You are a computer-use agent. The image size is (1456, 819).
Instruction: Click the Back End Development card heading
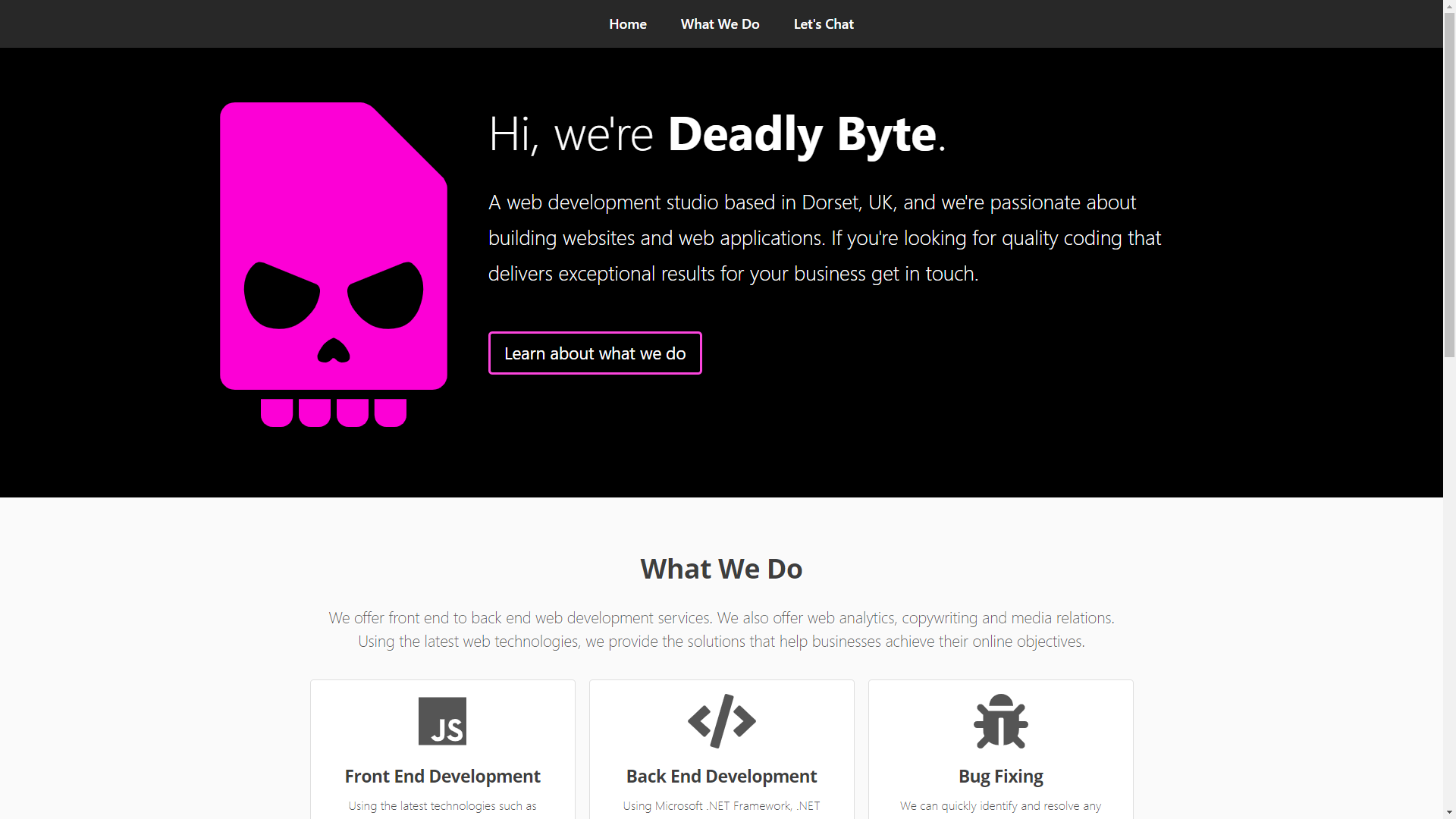coord(721,777)
